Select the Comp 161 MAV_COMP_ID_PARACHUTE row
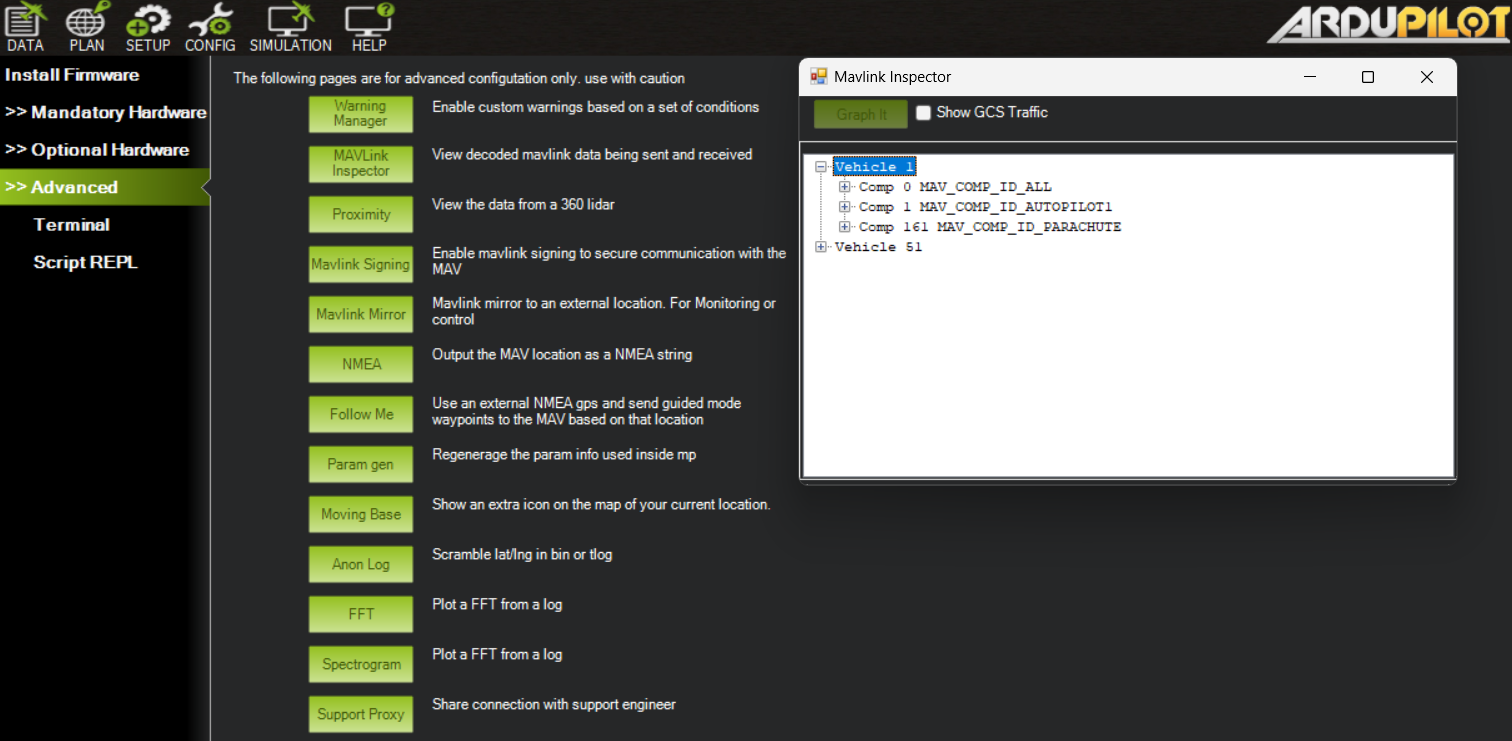Screen dimensions: 1512x741 pyautogui.click(x=990, y=227)
